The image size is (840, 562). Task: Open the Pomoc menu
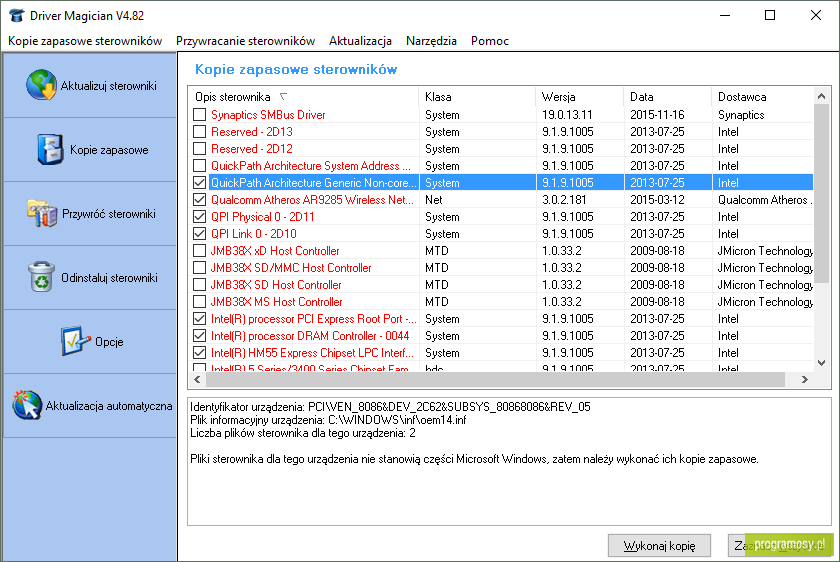tap(490, 41)
